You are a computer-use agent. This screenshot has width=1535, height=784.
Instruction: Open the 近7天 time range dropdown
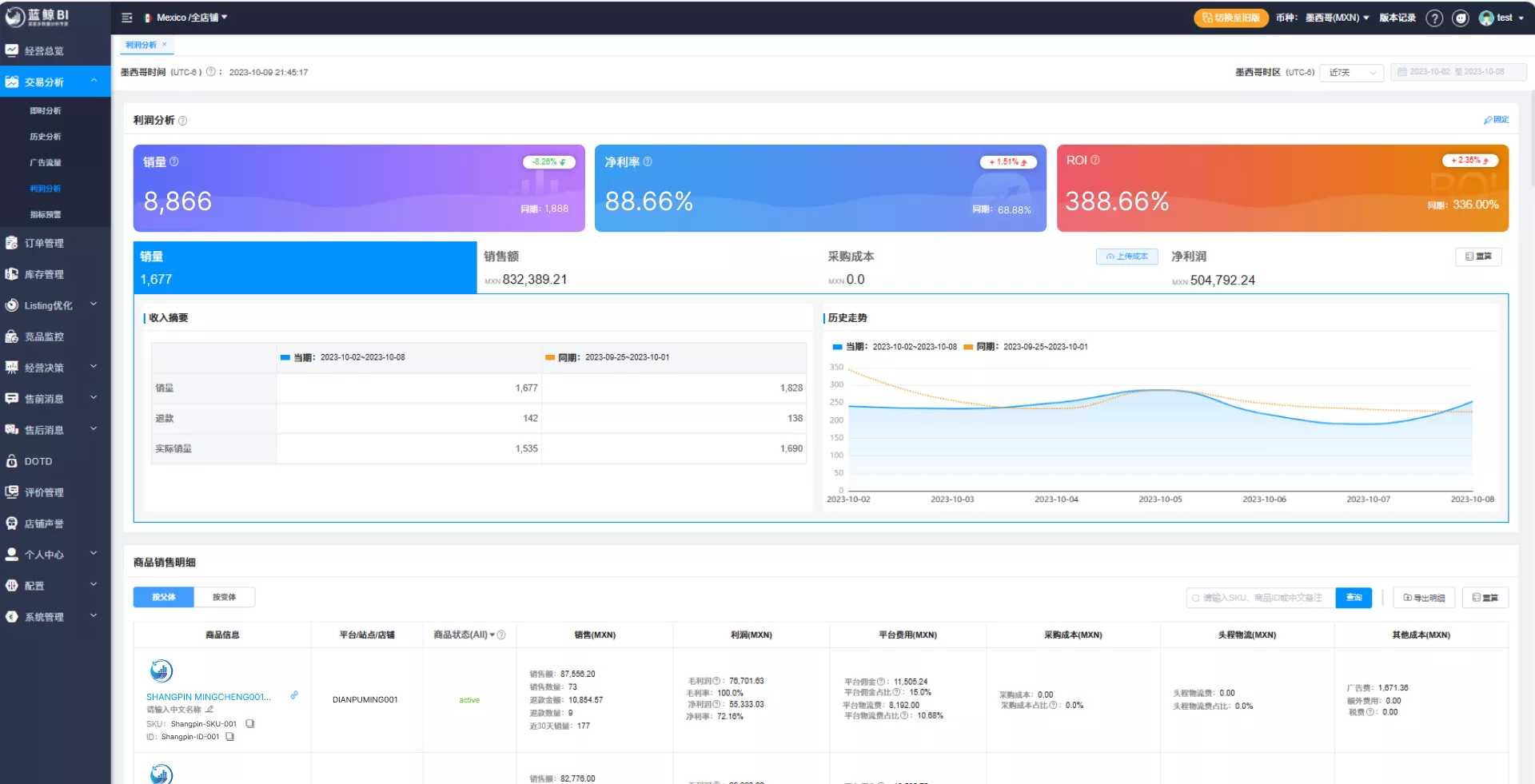[x=1351, y=72]
